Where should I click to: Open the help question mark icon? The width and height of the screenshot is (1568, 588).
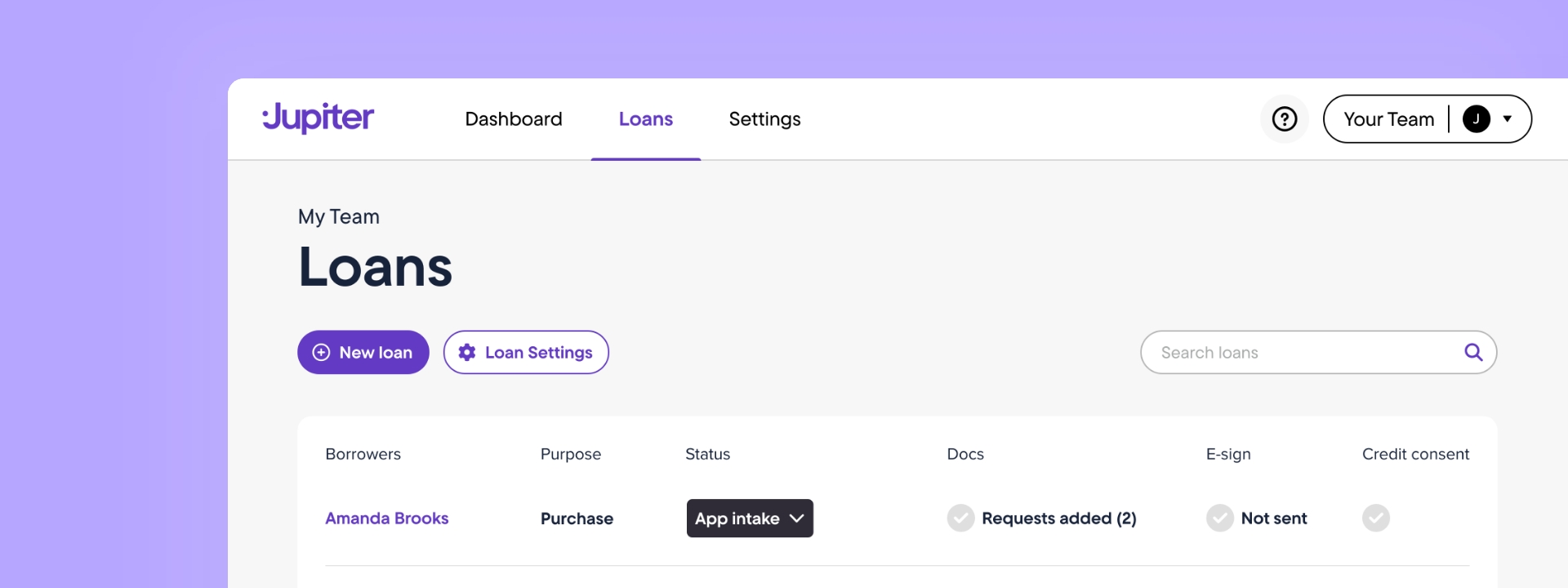tap(1285, 119)
